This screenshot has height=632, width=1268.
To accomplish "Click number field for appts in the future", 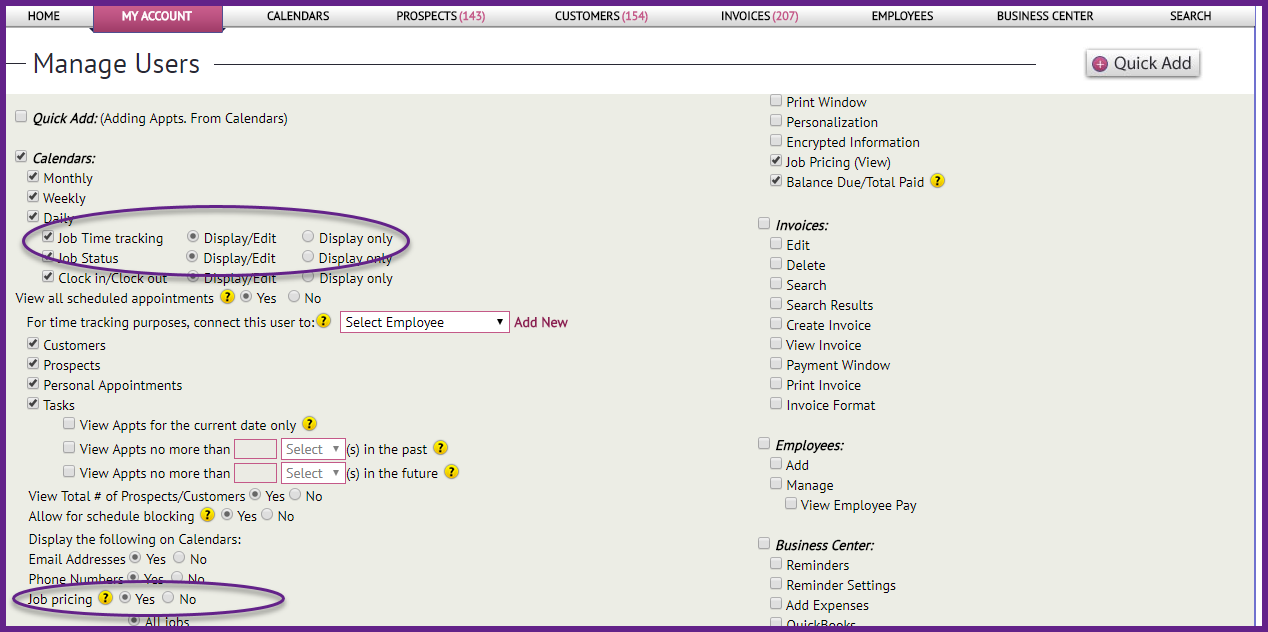I will pos(255,473).
